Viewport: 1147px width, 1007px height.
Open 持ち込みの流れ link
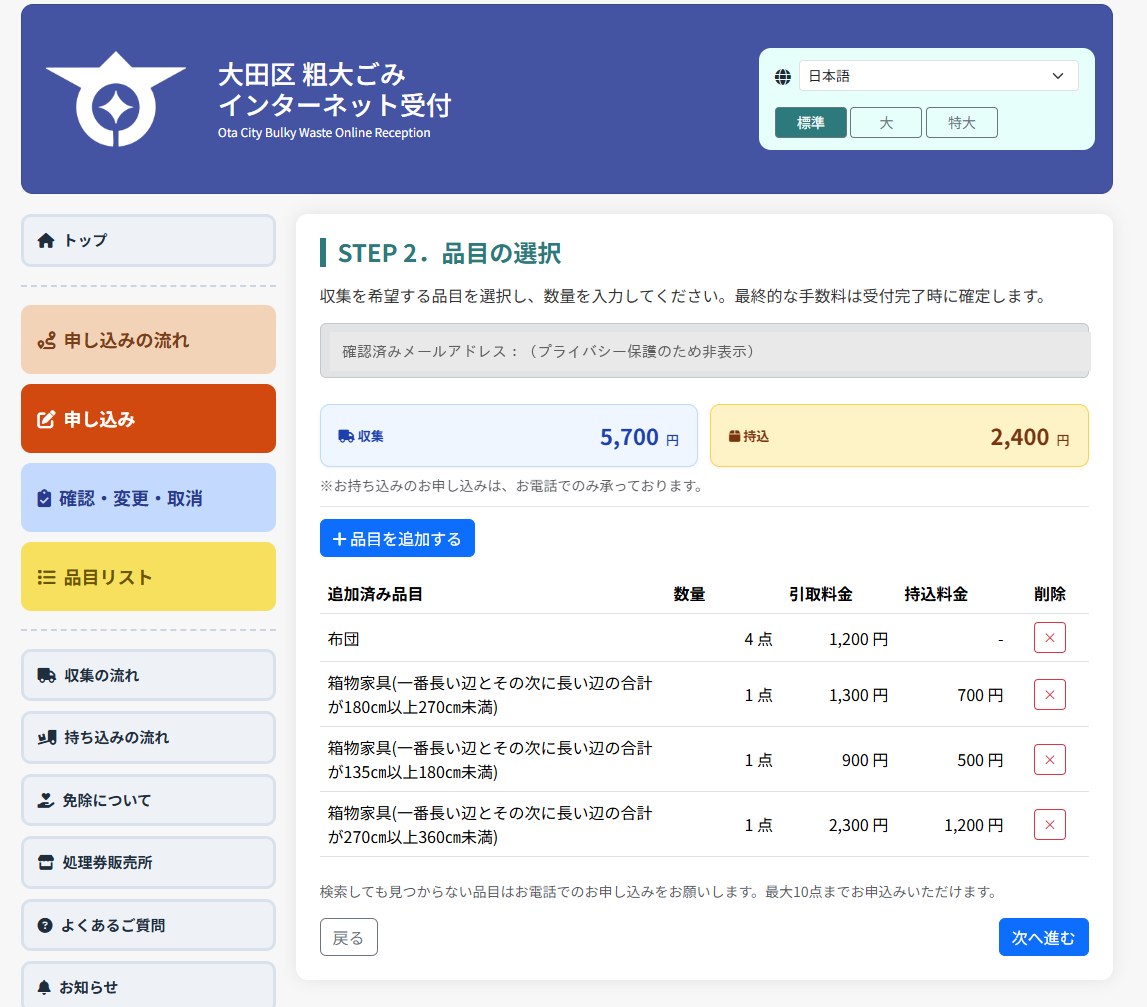[x=148, y=737]
